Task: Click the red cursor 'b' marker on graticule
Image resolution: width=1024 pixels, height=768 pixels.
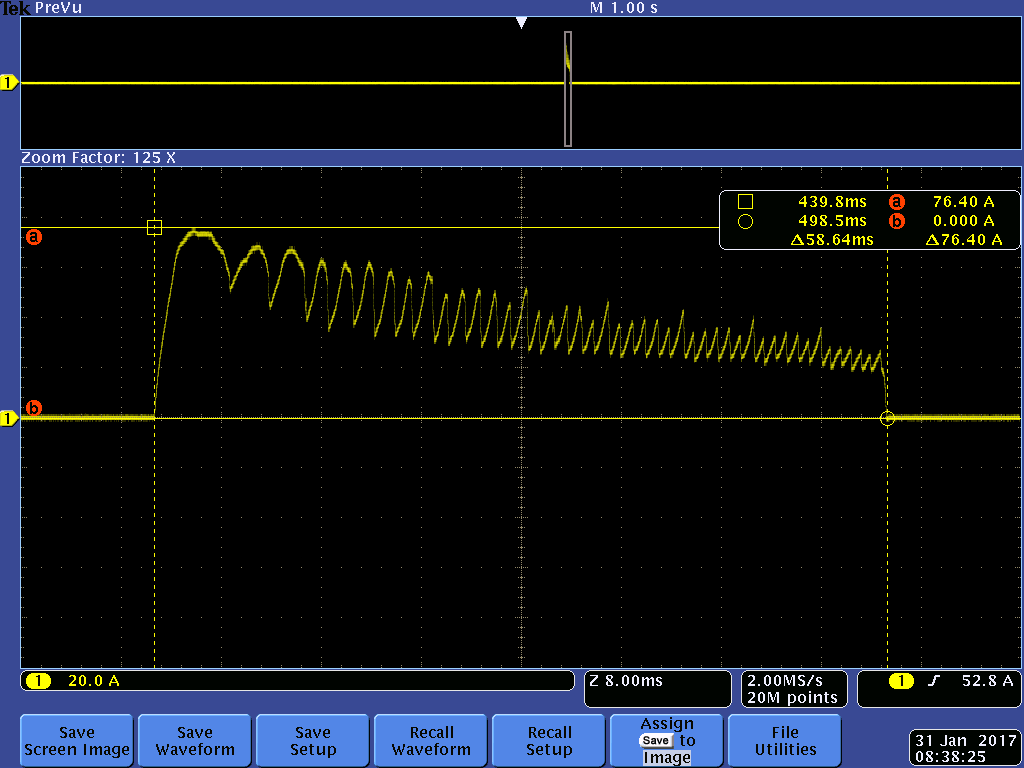Action: tap(34, 408)
